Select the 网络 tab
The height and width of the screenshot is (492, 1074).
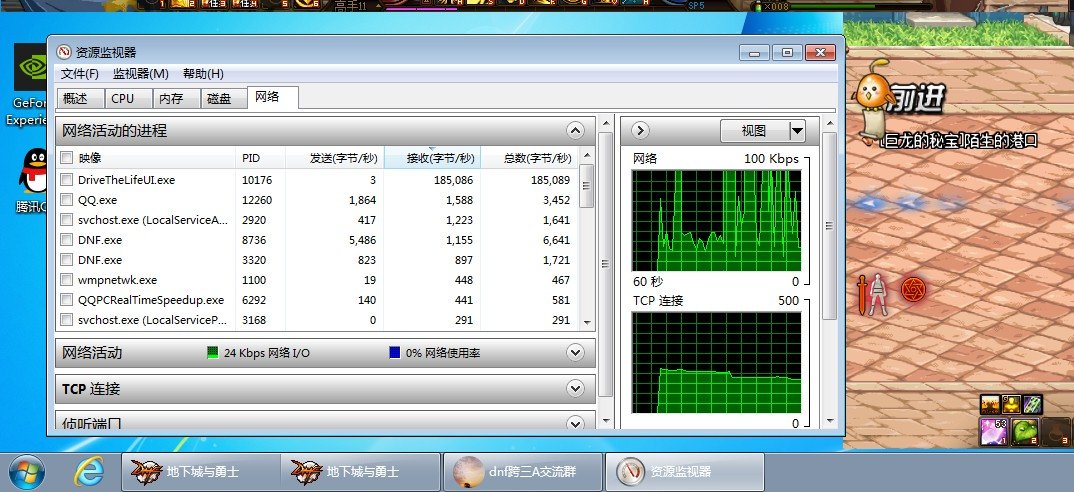tap(273, 97)
